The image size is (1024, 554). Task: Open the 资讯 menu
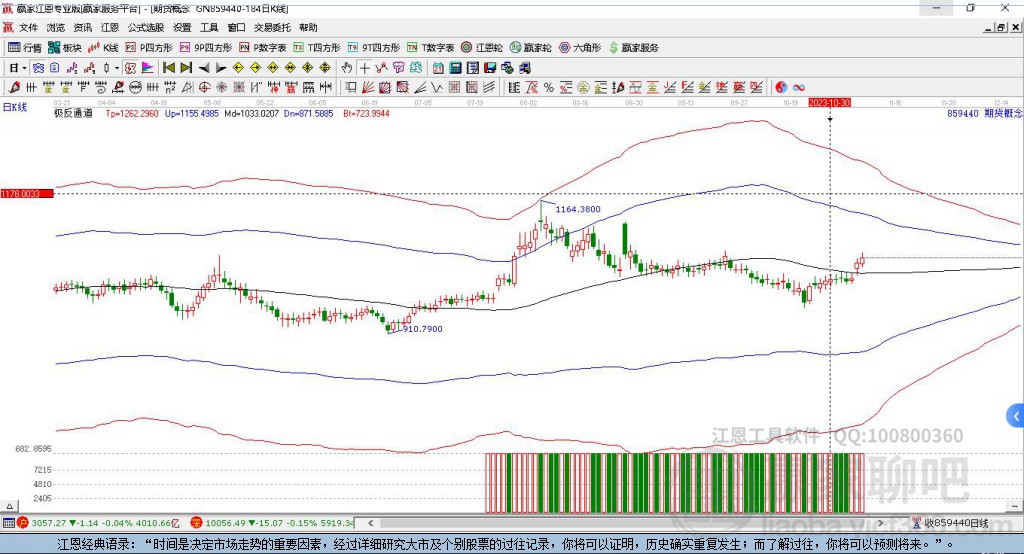(82, 27)
